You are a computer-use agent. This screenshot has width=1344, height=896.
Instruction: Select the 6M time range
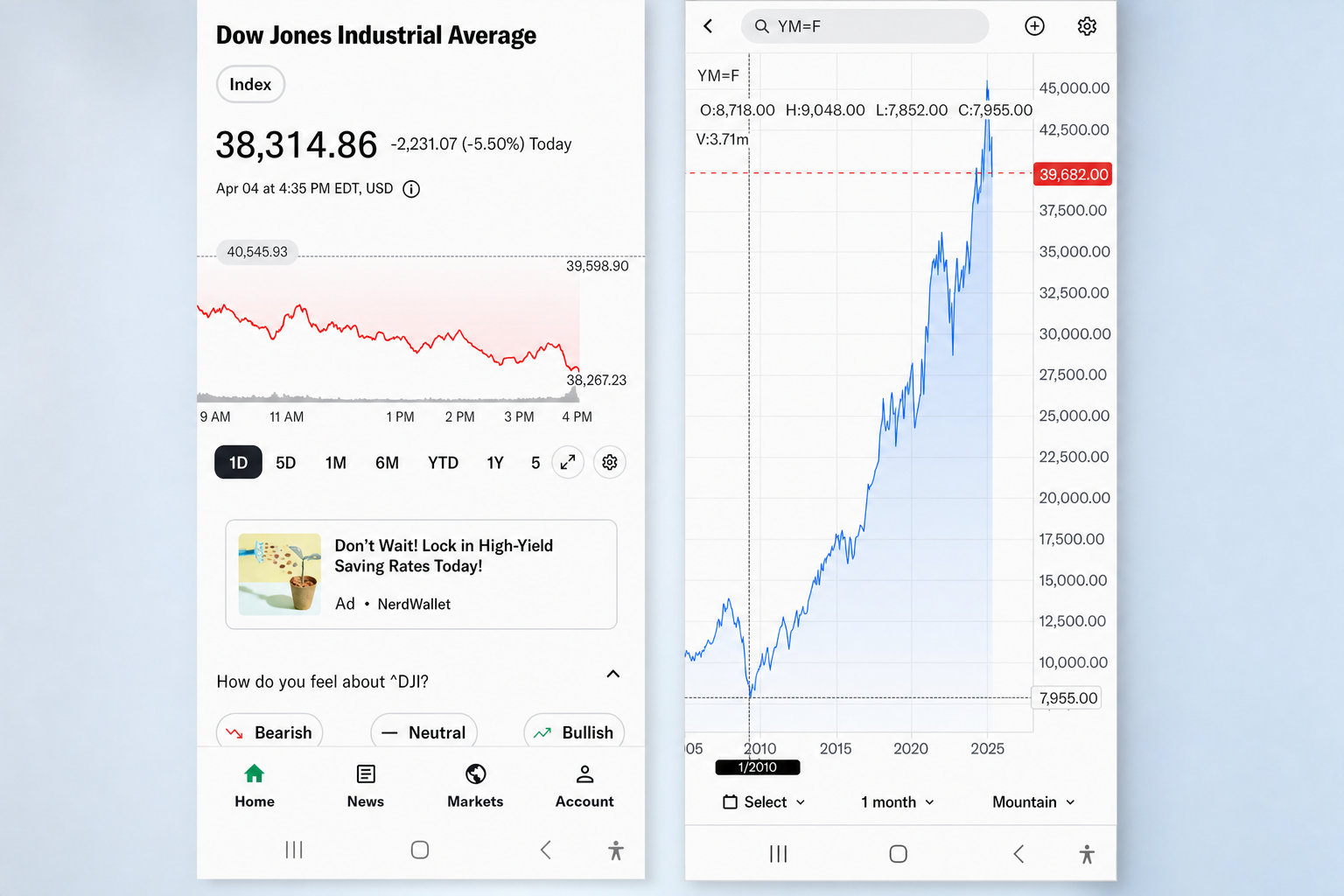point(387,463)
